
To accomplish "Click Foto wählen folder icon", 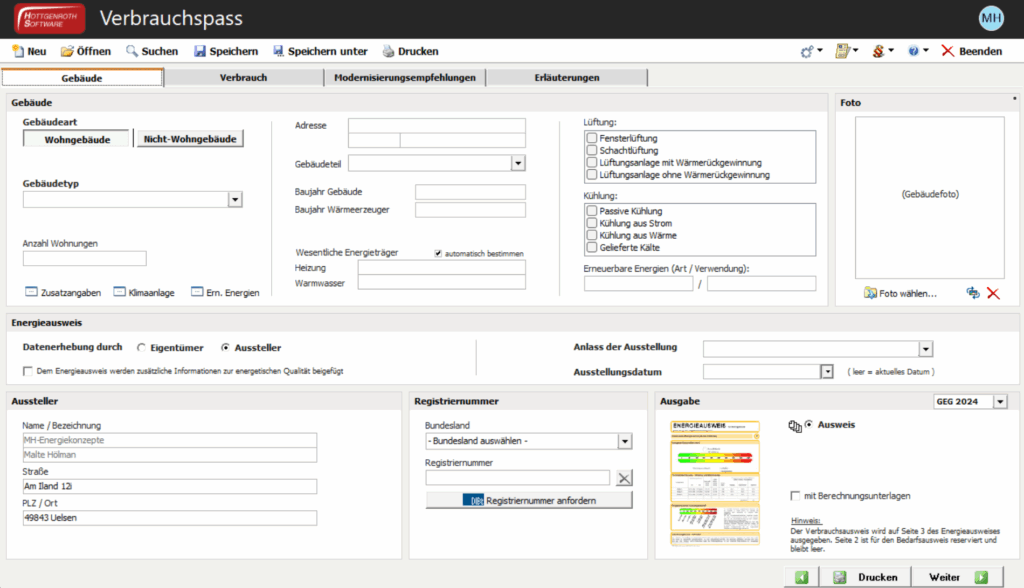I will 870,293.
